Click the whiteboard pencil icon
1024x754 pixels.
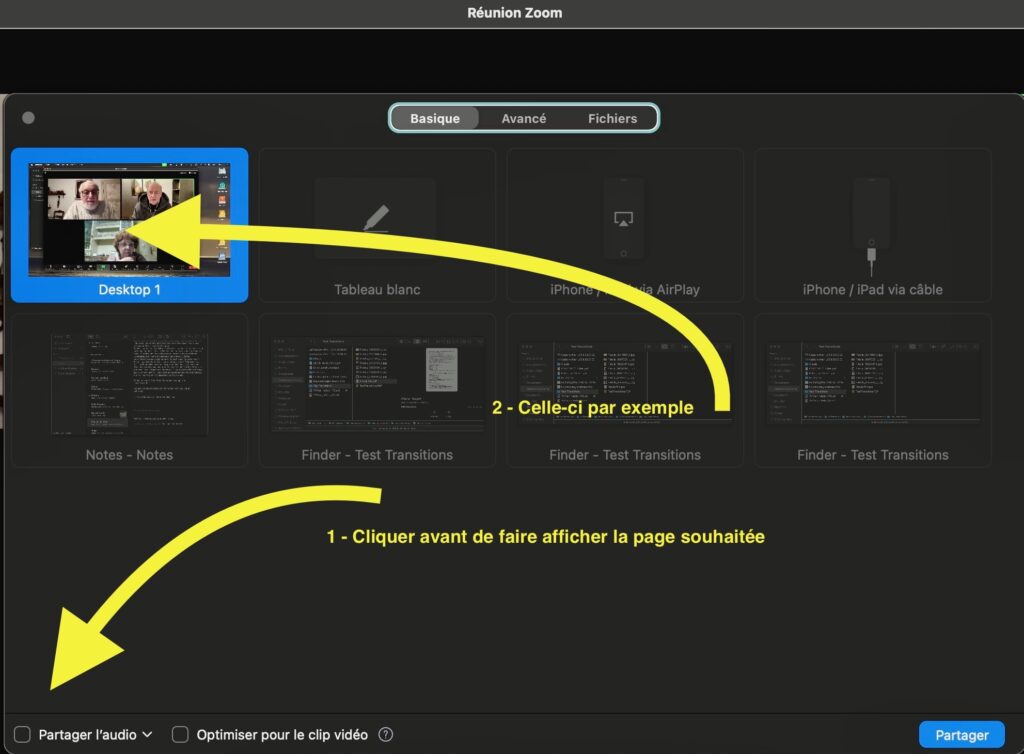click(376, 218)
